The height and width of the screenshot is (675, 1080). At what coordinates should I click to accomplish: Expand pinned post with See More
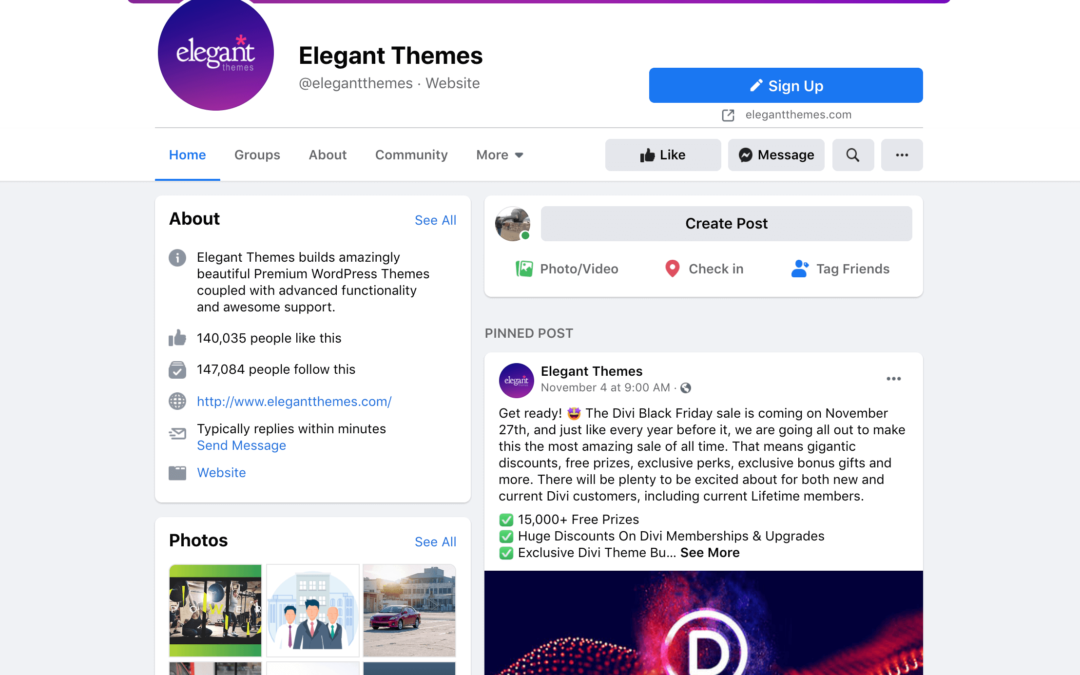709,552
